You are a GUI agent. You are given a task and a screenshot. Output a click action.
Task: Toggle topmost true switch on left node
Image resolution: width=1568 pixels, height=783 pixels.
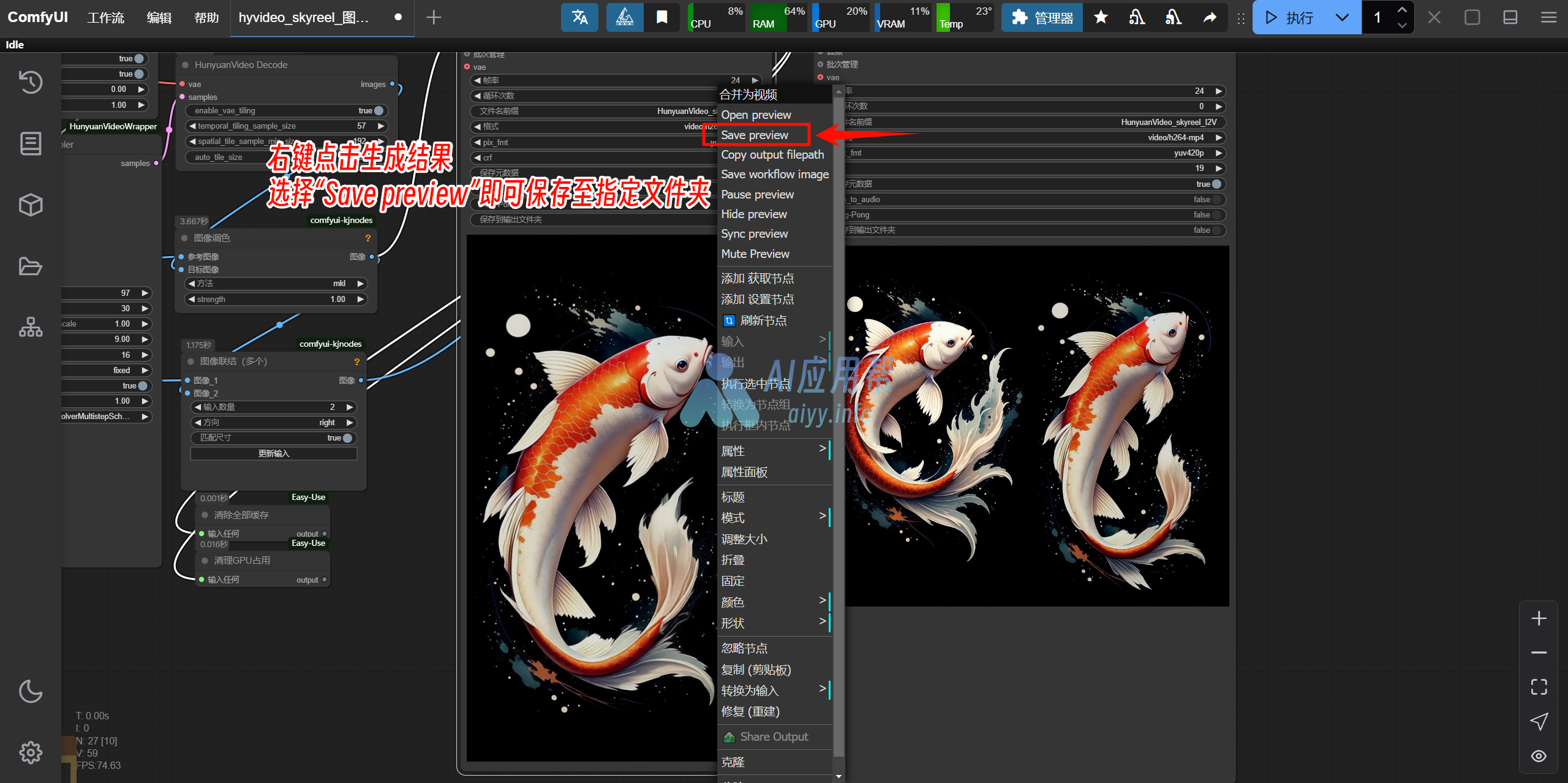[139, 58]
